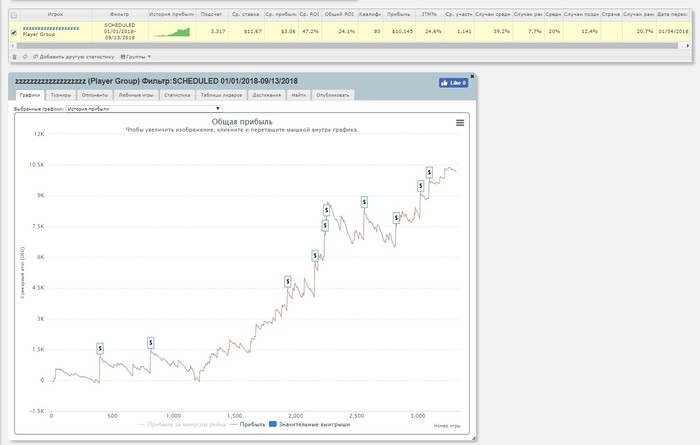Click the zzzzzzzz player name link
The width and height of the screenshot is (700, 445).
[x=51, y=28]
